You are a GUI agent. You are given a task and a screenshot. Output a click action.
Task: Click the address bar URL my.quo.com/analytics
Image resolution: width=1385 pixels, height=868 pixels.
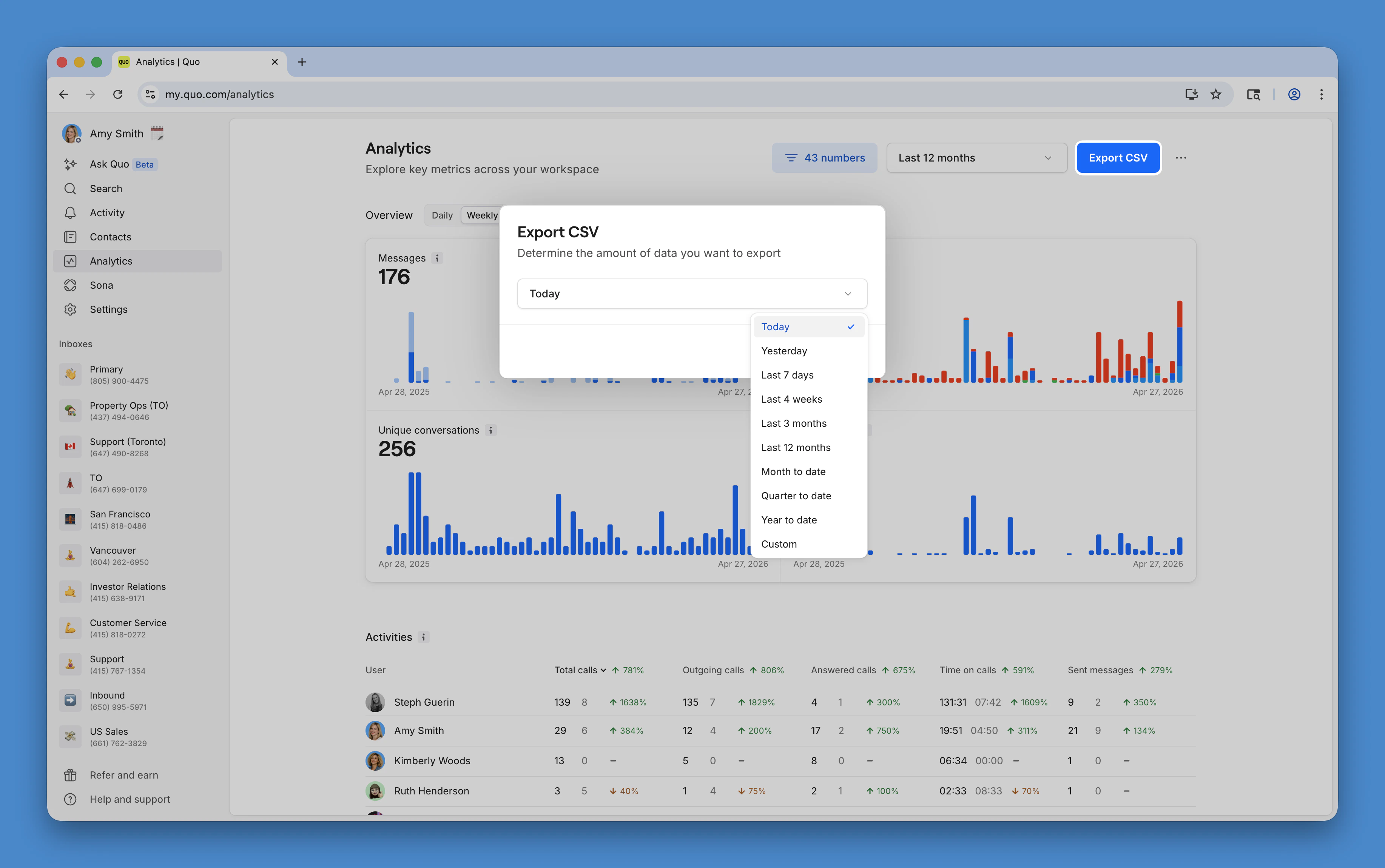point(219,94)
